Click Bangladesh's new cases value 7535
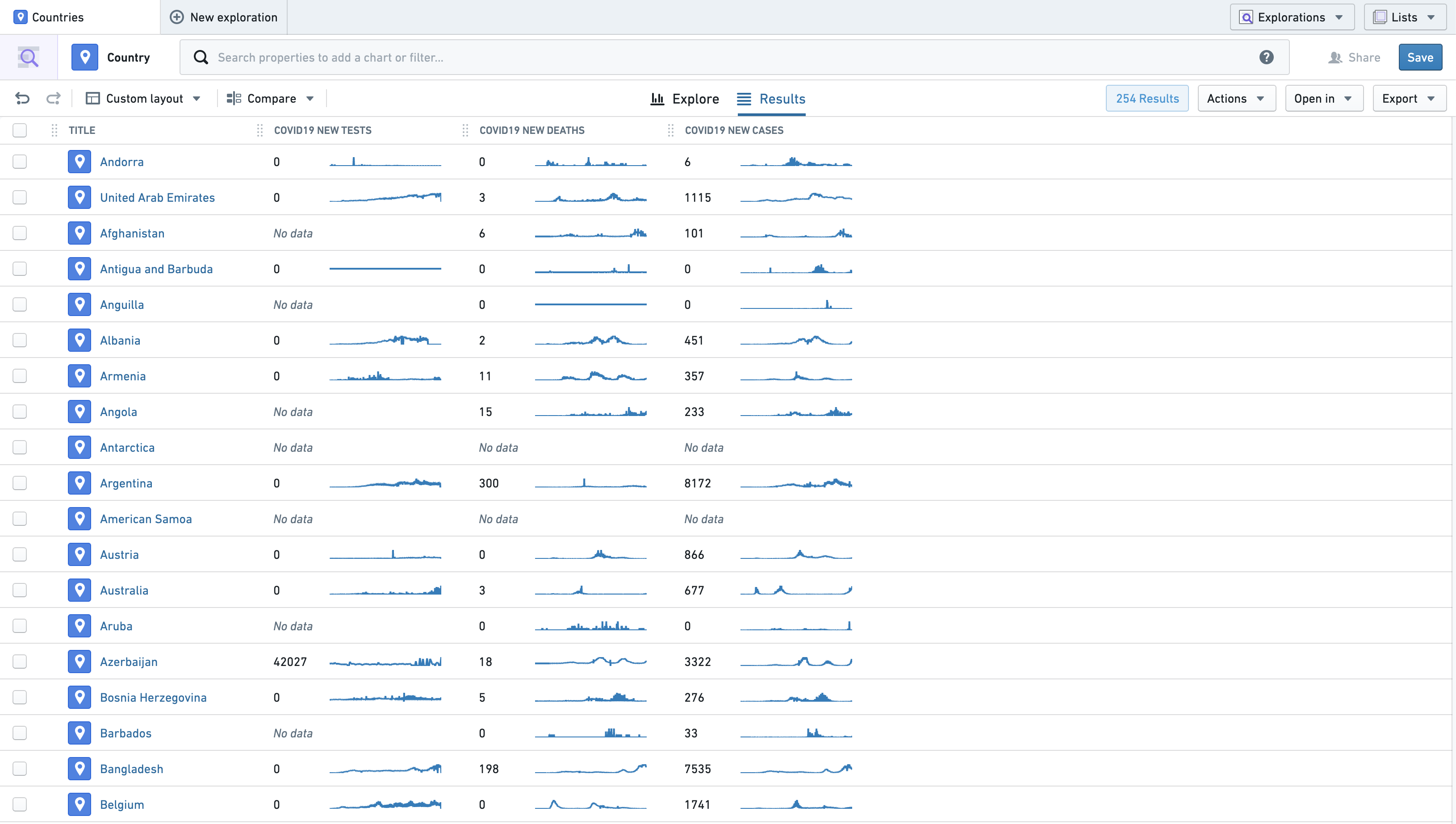This screenshot has height=824, width=1456. tap(698, 769)
